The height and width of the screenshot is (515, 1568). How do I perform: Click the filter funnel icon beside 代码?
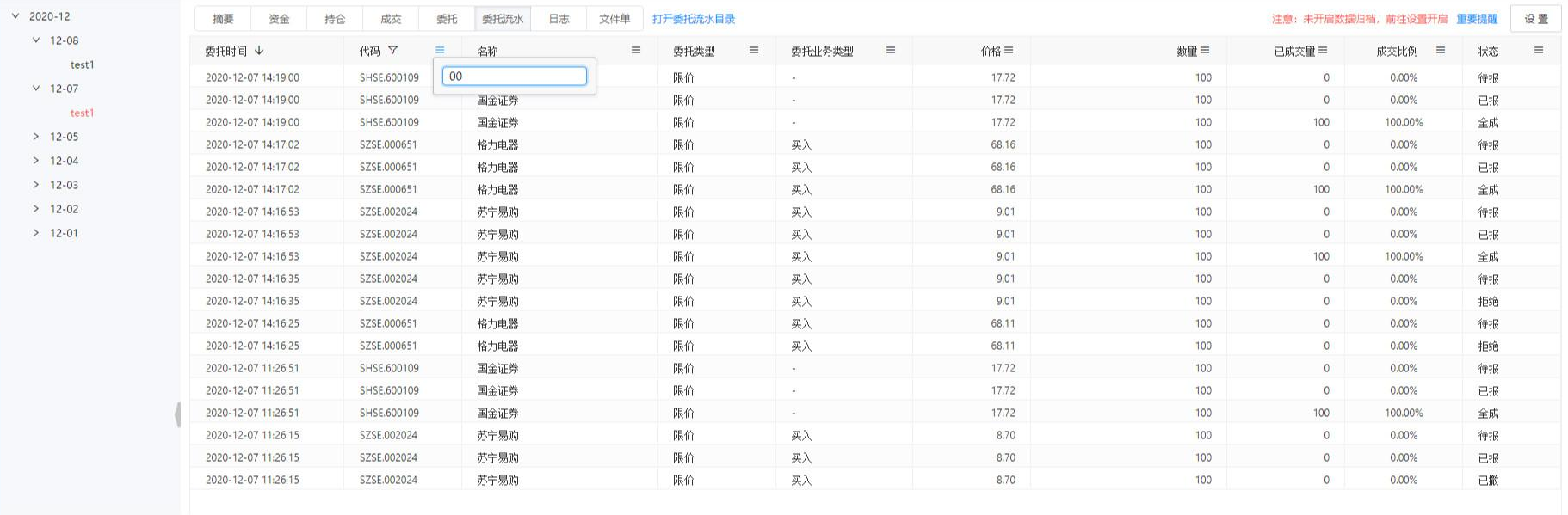[393, 51]
